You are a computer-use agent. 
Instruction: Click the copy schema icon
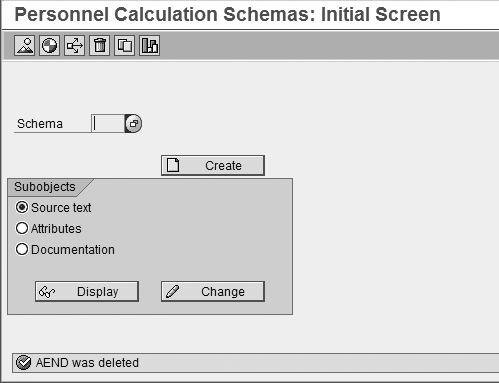124,45
